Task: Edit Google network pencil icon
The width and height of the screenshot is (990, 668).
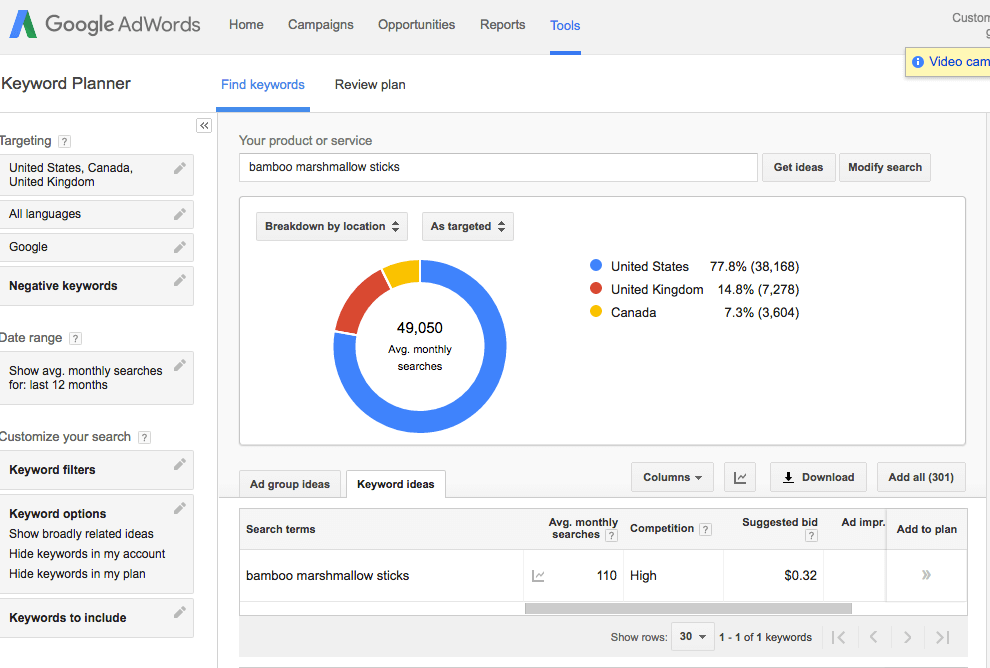Action: click(x=180, y=247)
